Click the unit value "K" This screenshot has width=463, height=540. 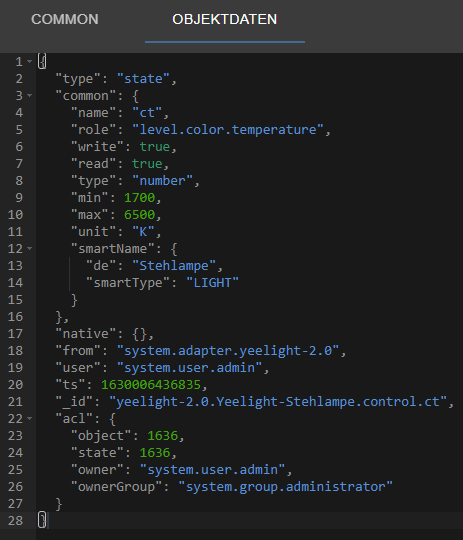click(x=143, y=232)
